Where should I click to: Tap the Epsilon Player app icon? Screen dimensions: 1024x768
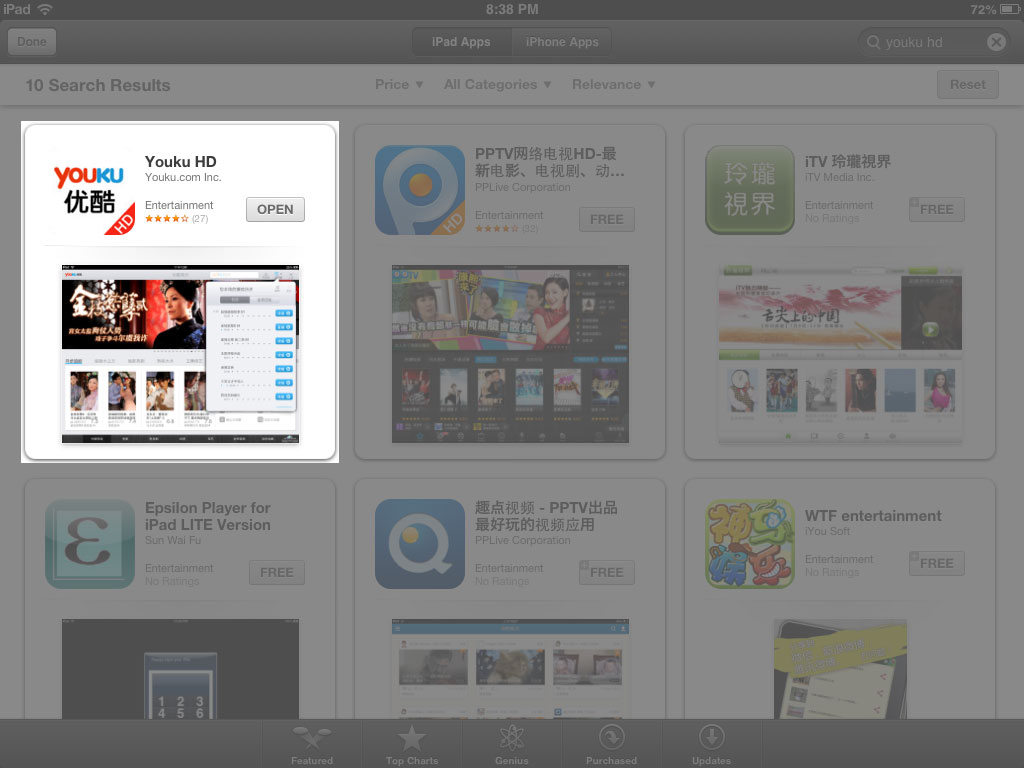click(90, 544)
